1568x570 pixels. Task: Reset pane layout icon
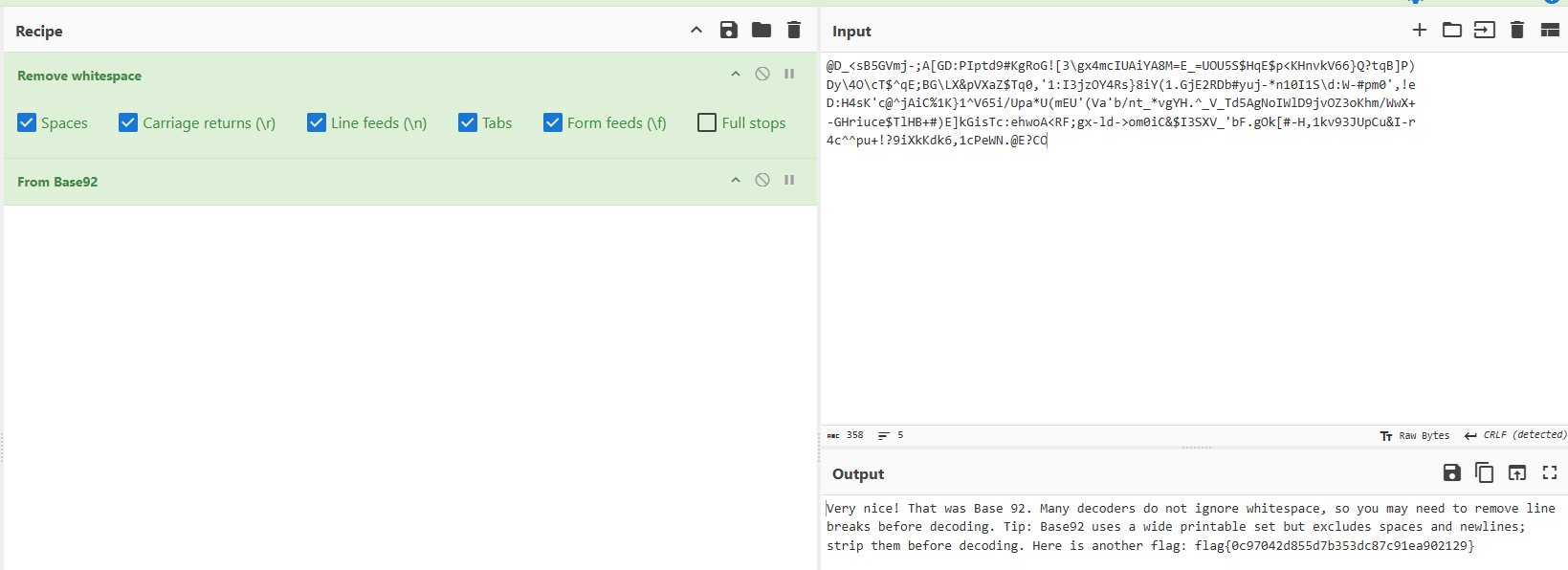(x=1551, y=30)
